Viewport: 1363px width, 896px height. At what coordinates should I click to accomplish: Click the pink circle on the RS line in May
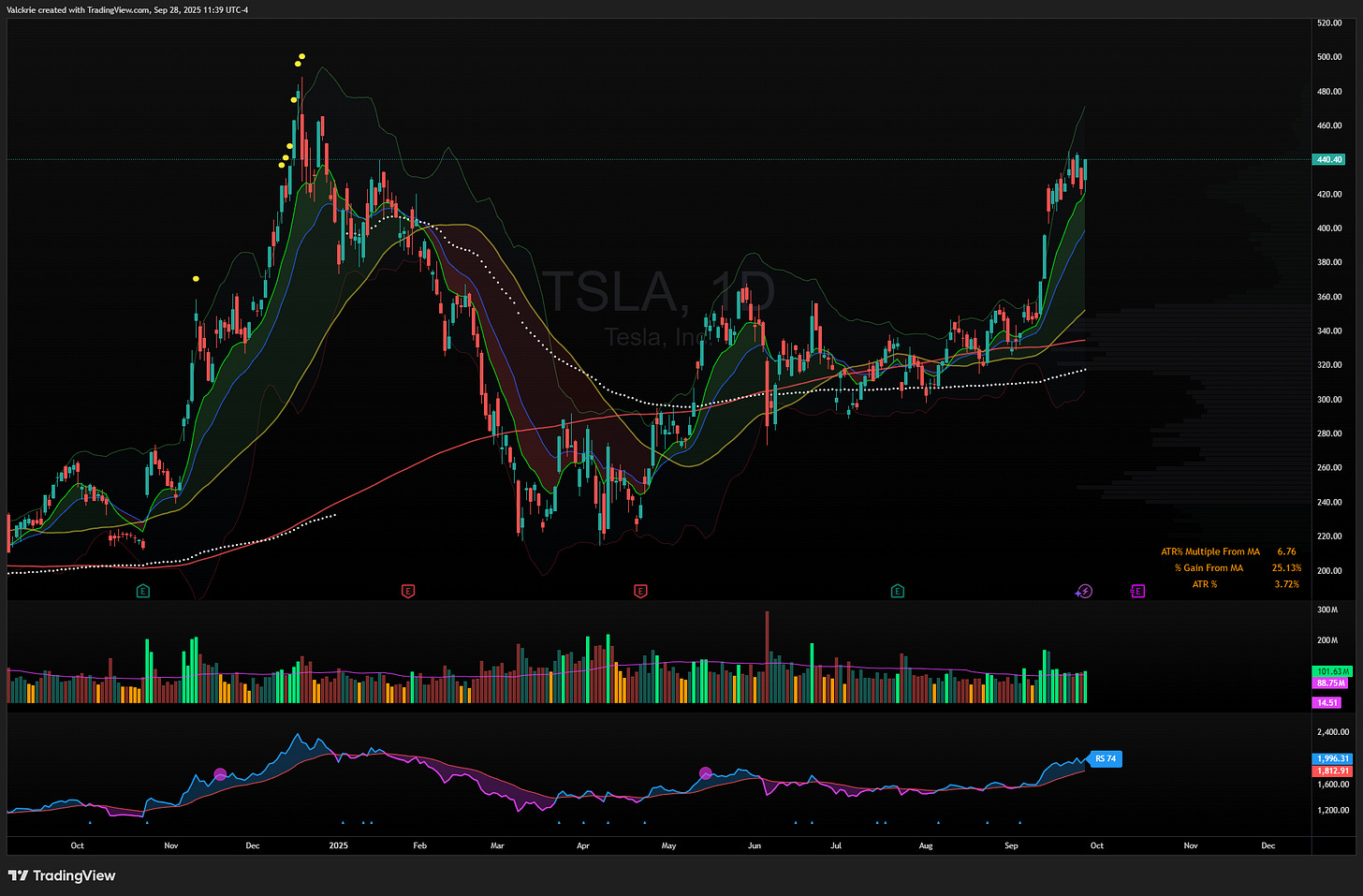[x=706, y=773]
